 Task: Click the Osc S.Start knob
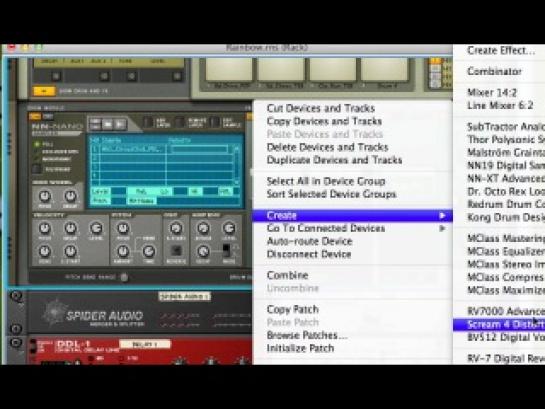pyautogui.click(x=176, y=228)
